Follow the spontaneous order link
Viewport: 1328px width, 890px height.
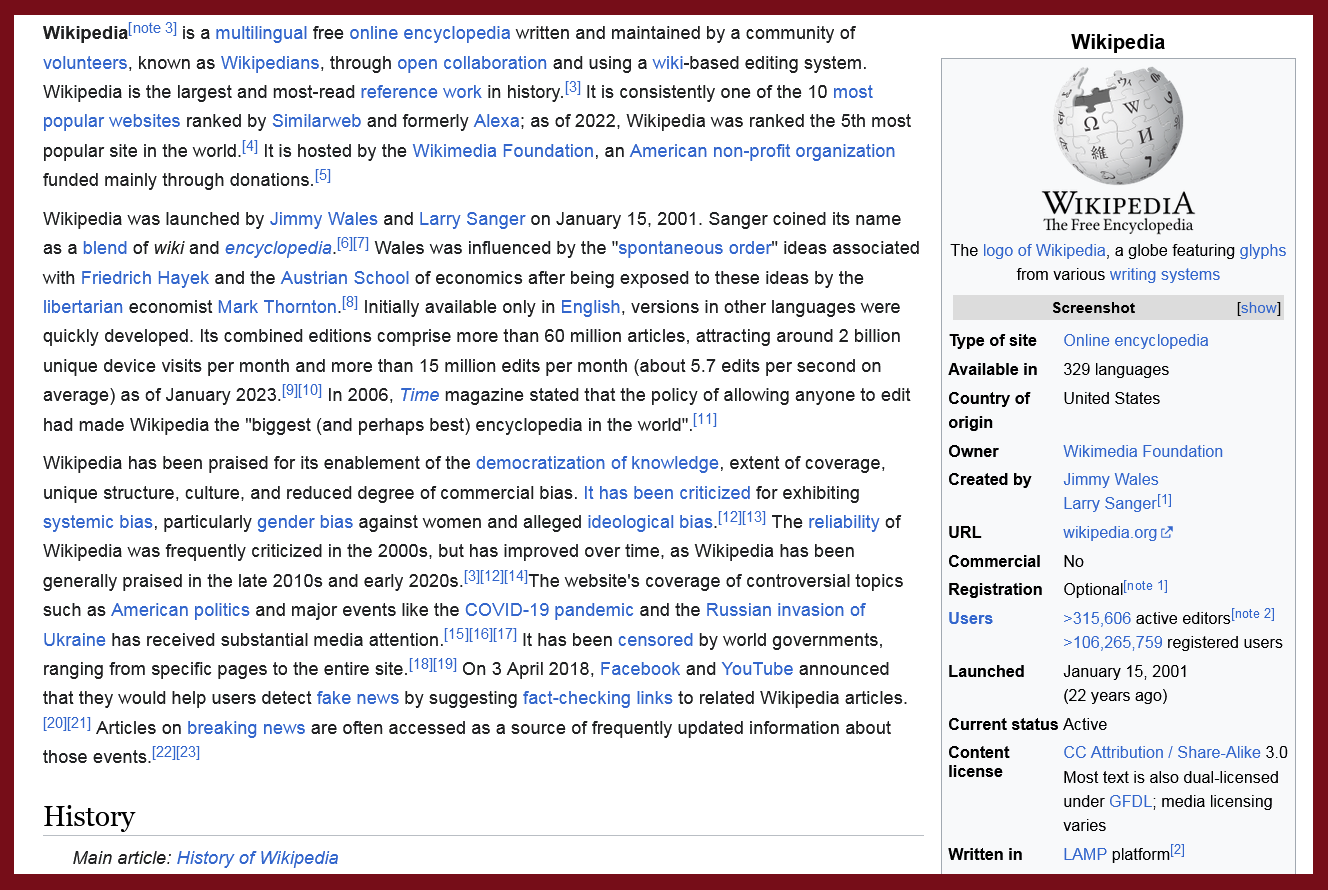[x=695, y=248]
